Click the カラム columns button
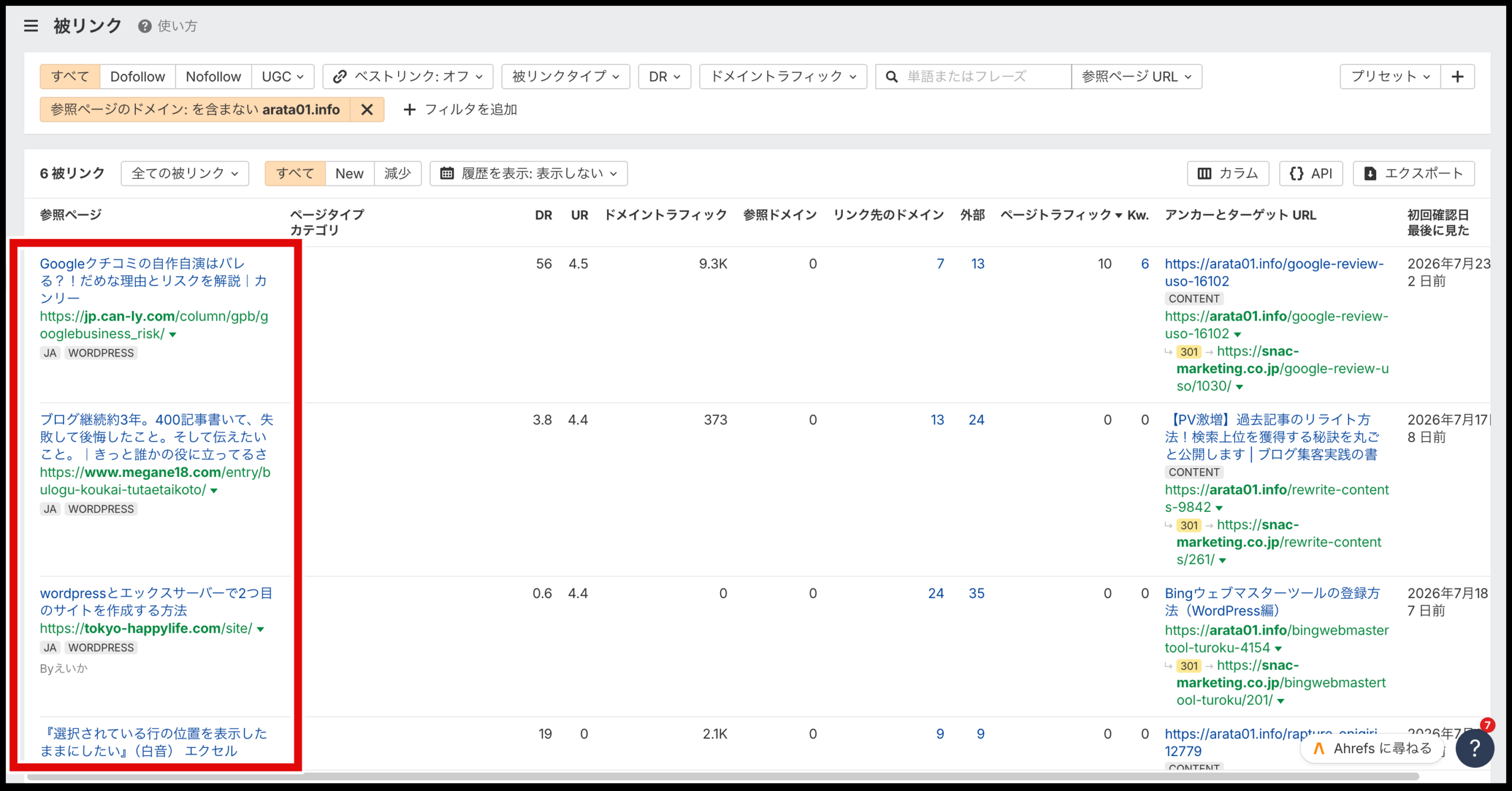Screen dimensions: 1512x791 (1228, 174)
